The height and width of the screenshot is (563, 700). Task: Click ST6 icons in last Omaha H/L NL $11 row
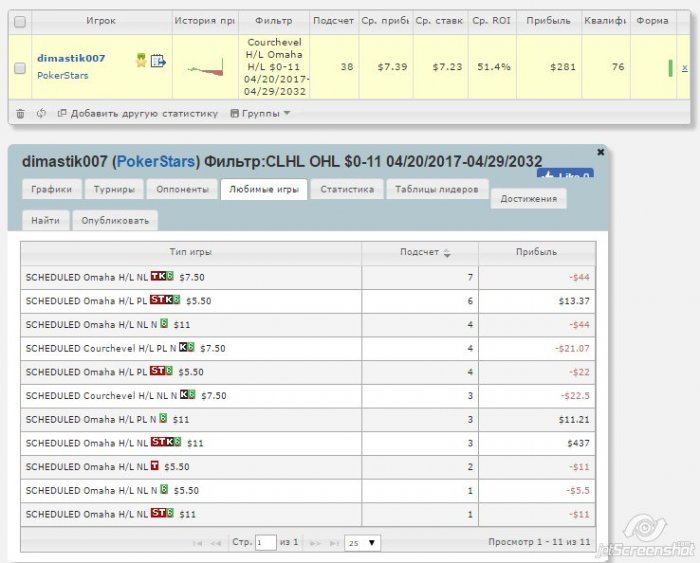click(162, 513)
